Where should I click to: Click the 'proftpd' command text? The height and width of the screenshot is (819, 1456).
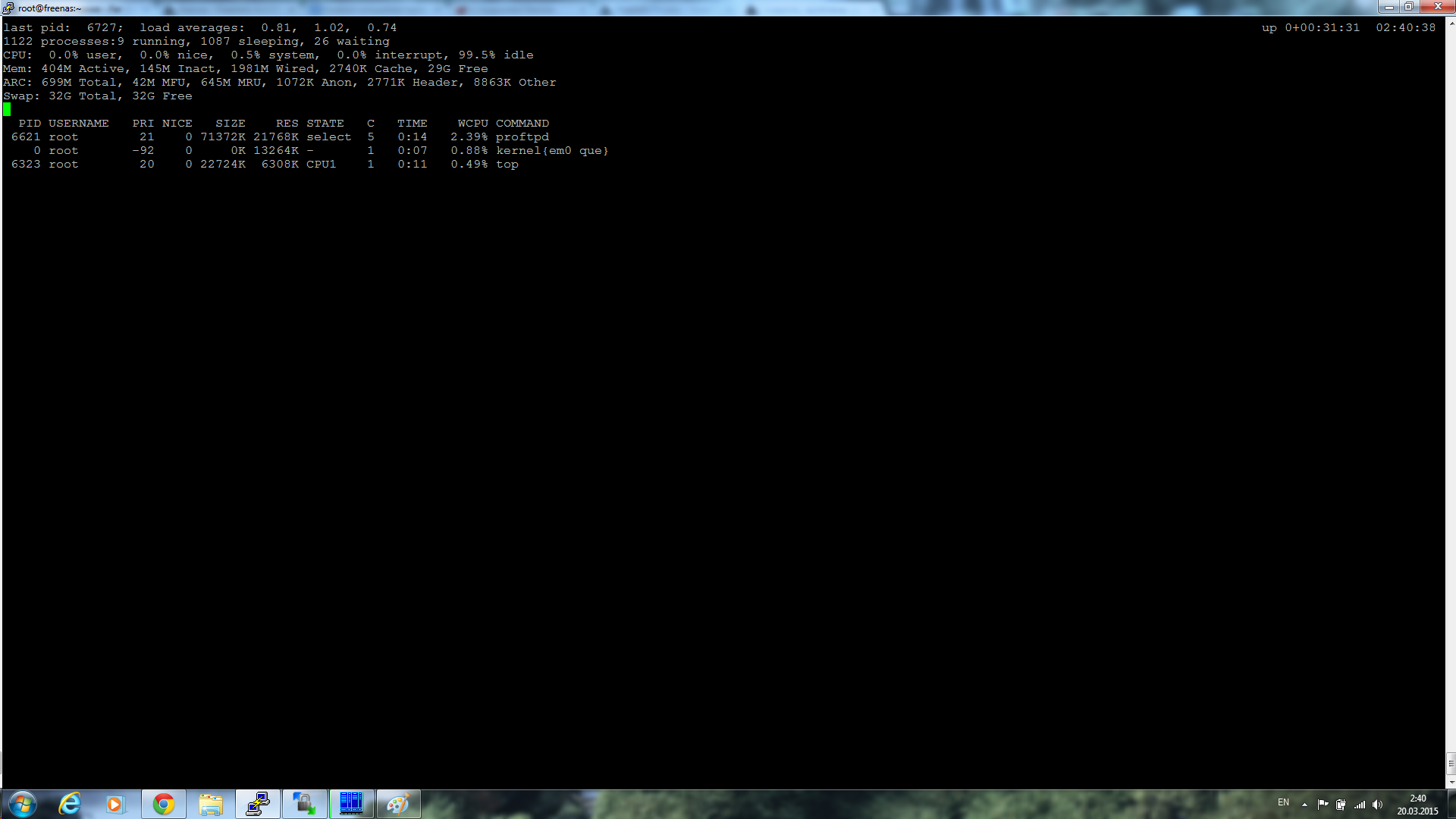[522, 137]
